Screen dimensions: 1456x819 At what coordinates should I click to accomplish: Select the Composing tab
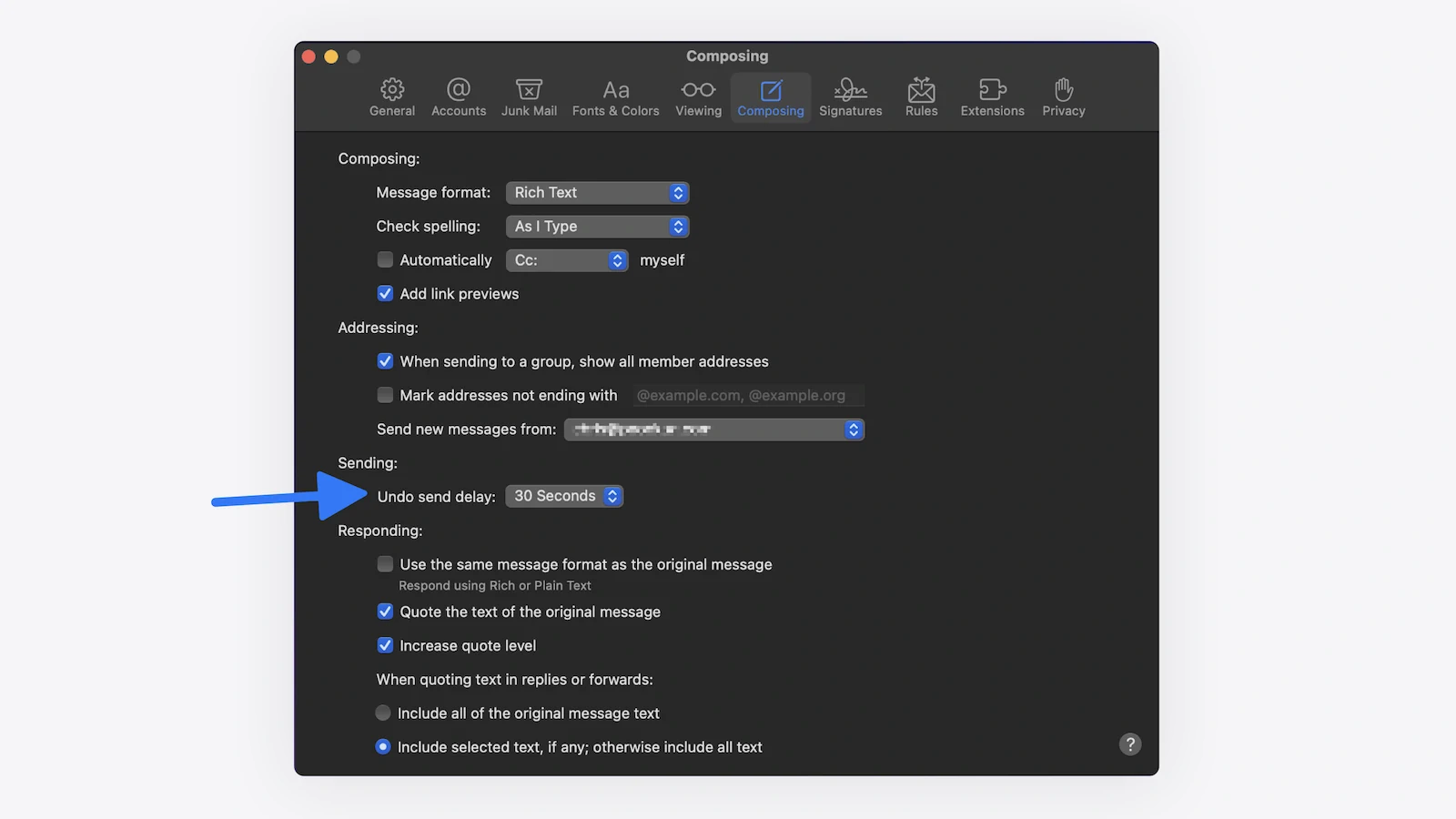pyautogui.click(x=771, y=97)
